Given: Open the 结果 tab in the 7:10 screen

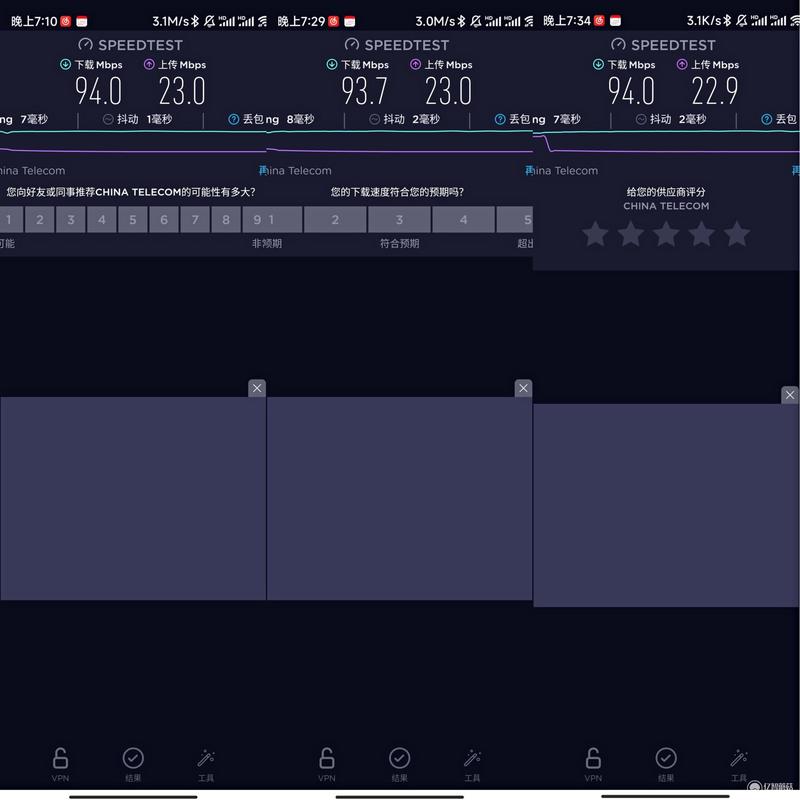Looking at the screenshot, I should [x=133, y=764].
